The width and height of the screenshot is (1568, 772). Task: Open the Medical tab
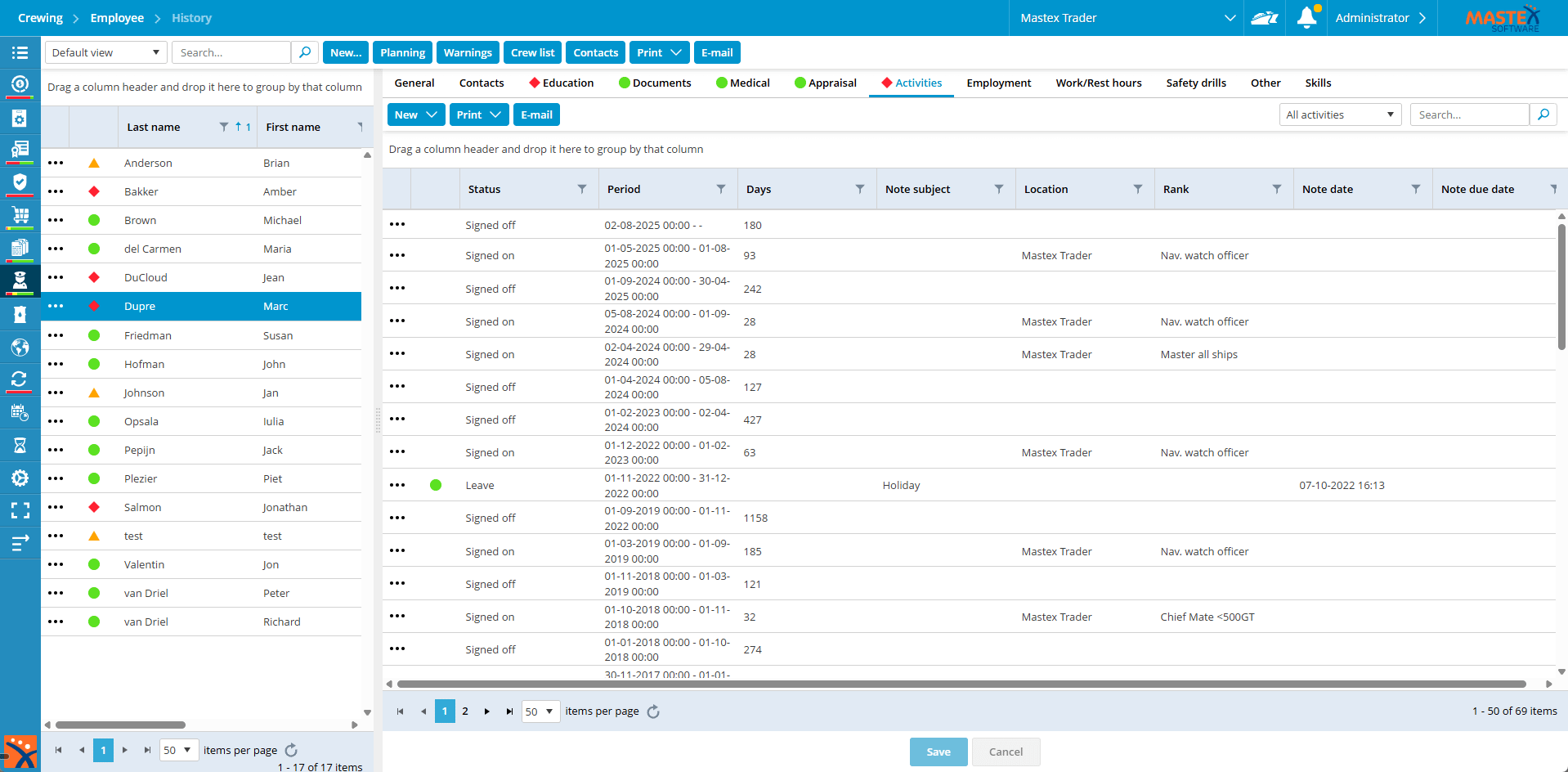point(742,83)
